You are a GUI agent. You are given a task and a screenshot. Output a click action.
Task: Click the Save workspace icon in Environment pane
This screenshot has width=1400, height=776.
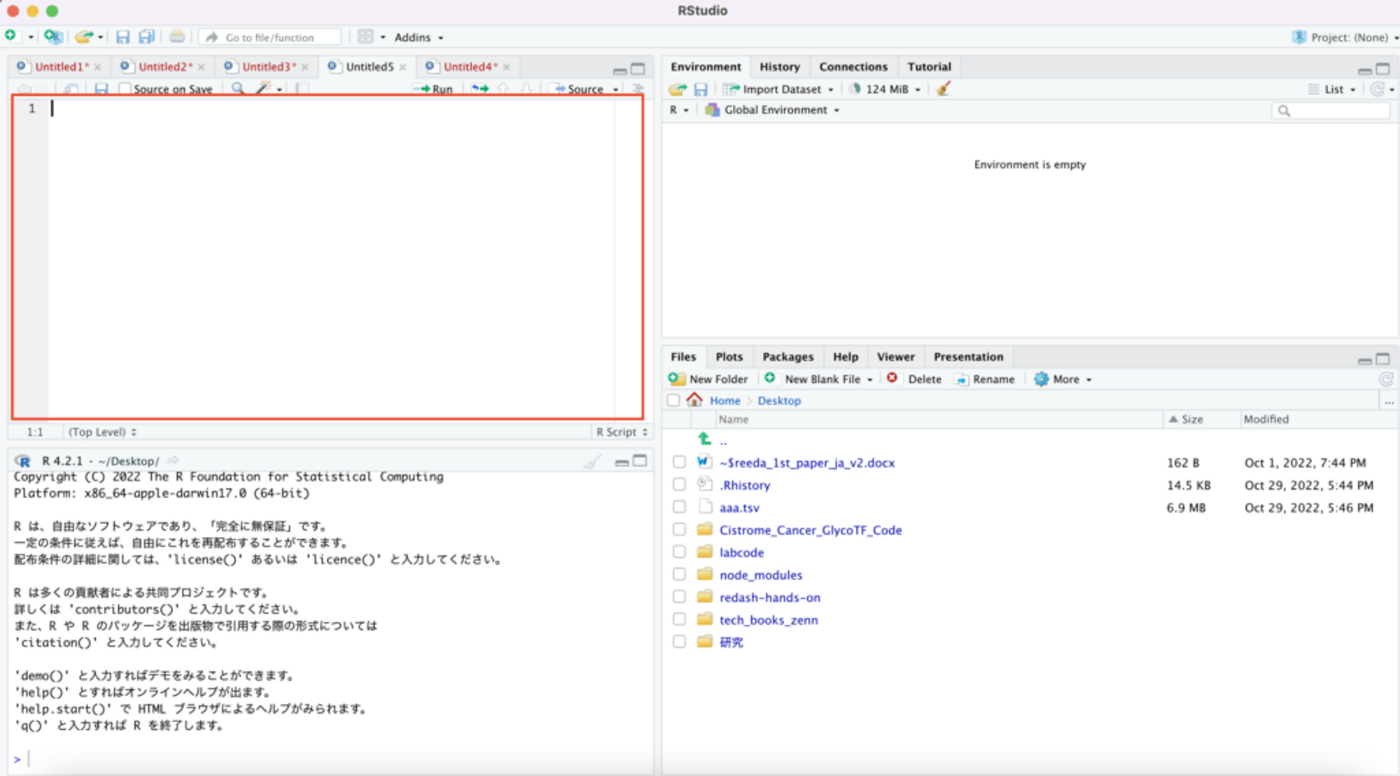click(x=701, y=89)
